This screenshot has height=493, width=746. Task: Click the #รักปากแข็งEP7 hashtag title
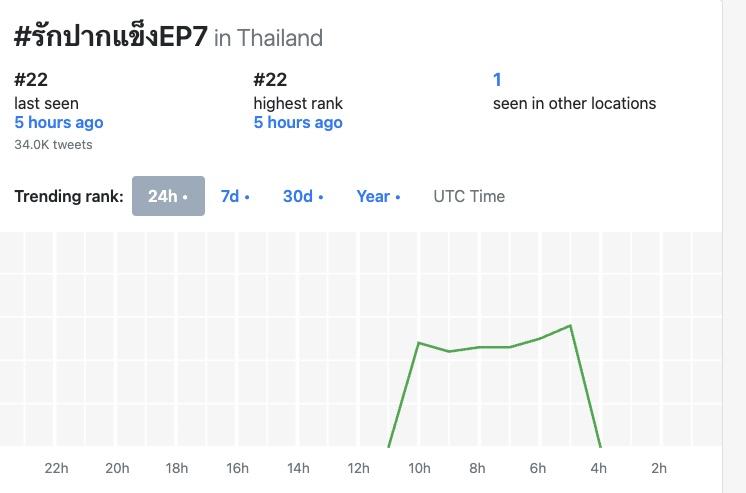(111, 37)
